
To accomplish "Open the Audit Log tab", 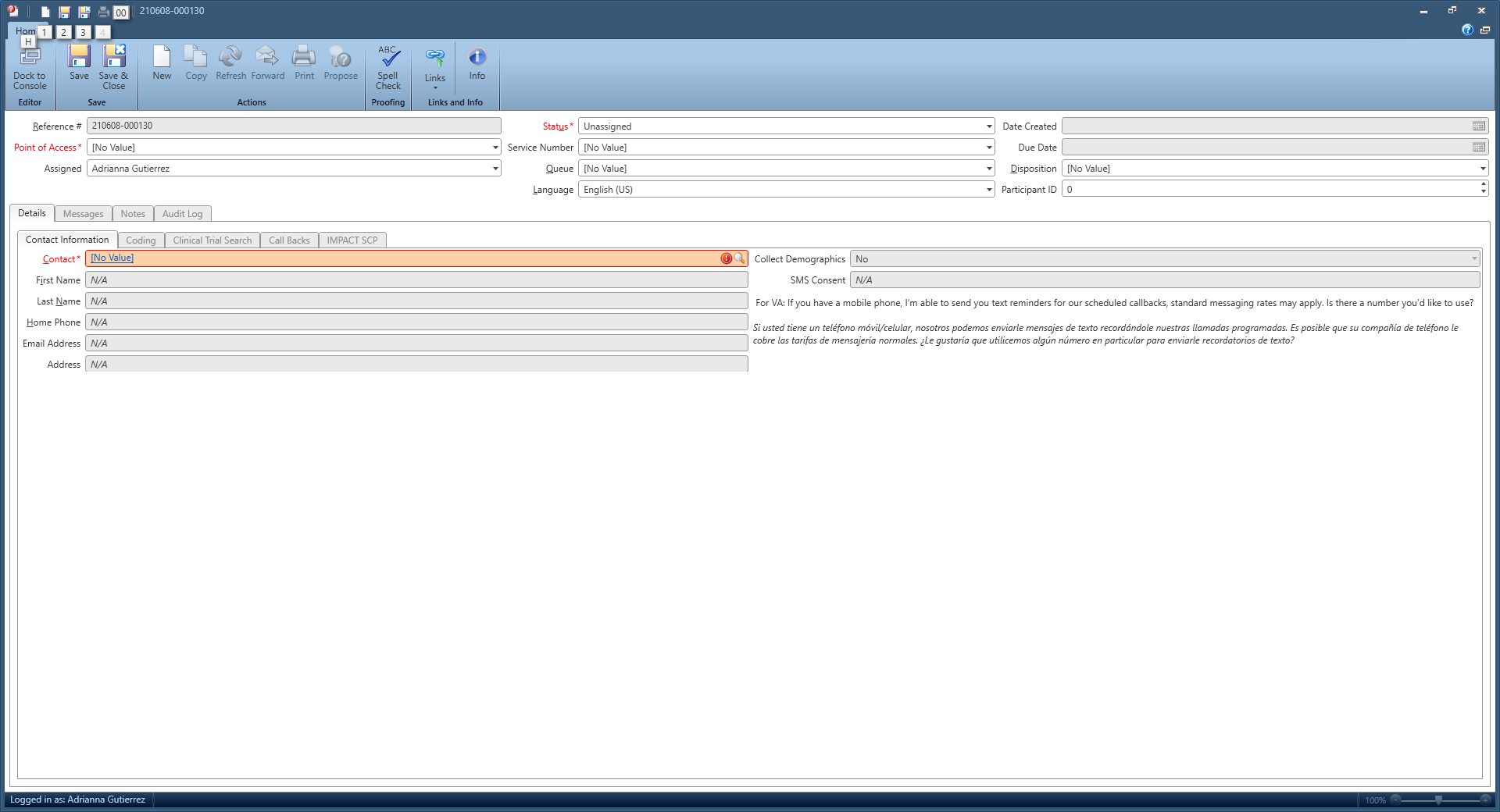I will click(182, 214).
